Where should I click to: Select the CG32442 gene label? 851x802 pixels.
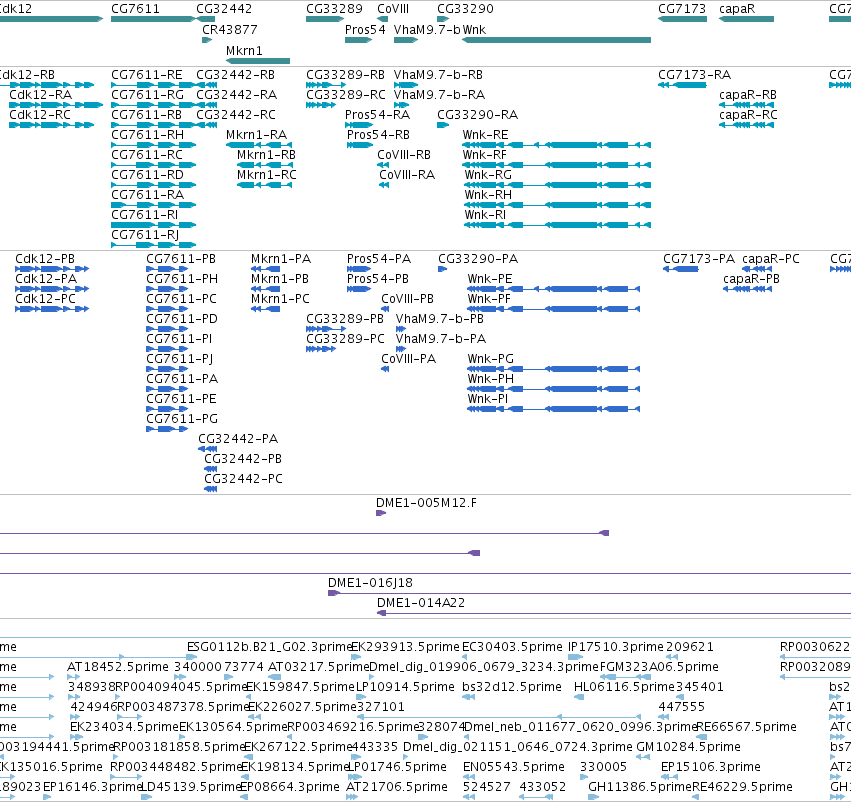coord(224,9)
